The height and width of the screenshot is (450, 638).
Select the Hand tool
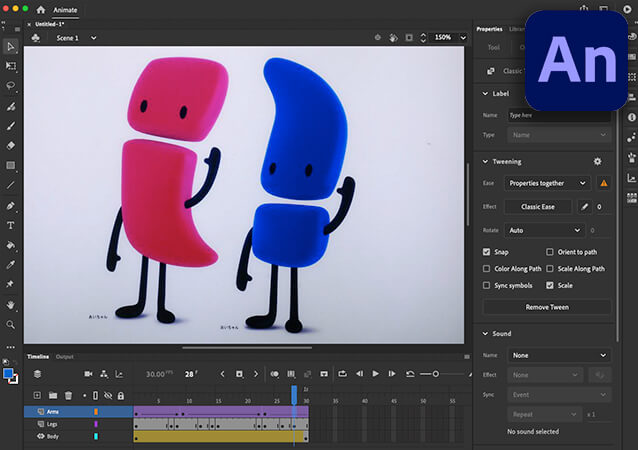[11, 305]
